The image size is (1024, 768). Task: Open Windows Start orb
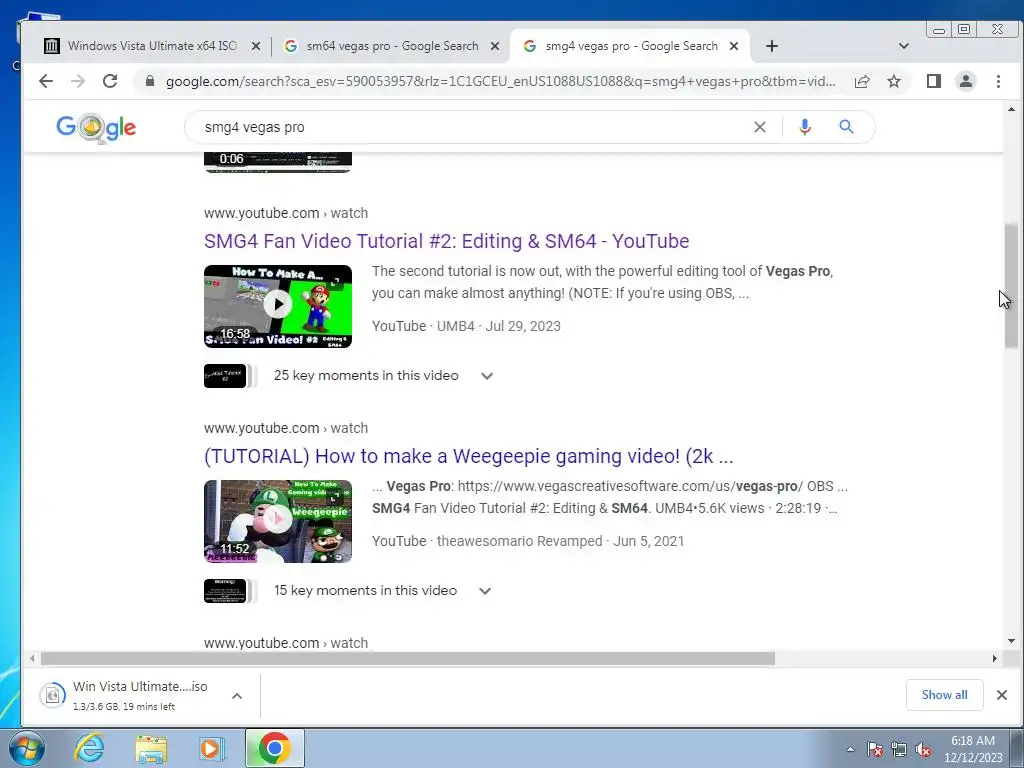click(x=27, y=748)
